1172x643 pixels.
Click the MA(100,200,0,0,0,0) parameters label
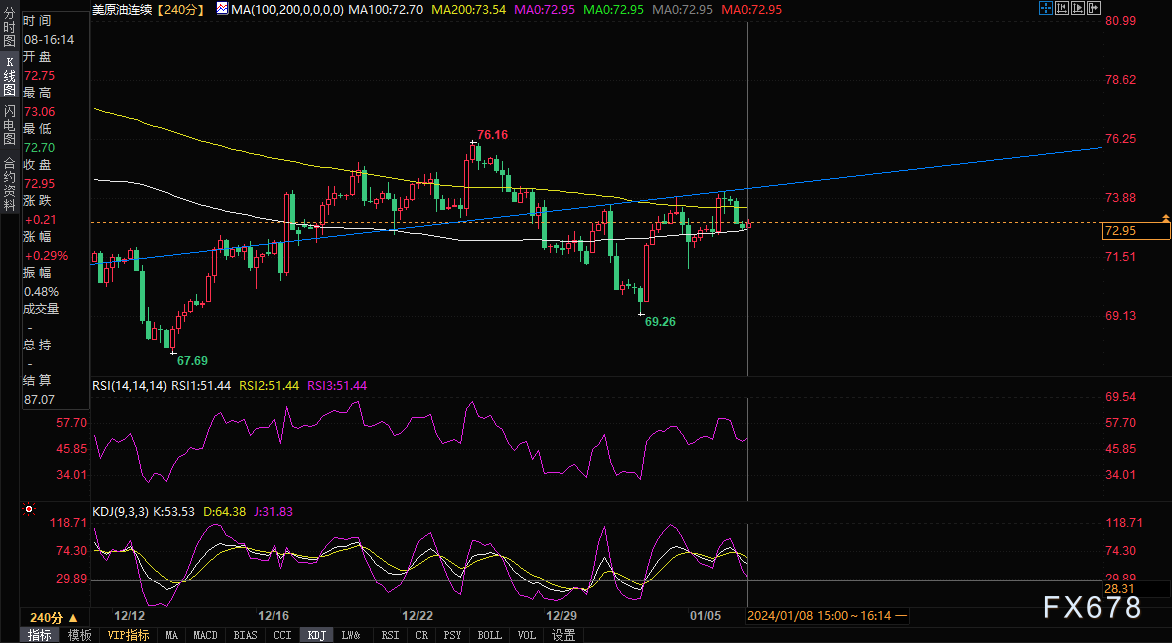(288, 9)
